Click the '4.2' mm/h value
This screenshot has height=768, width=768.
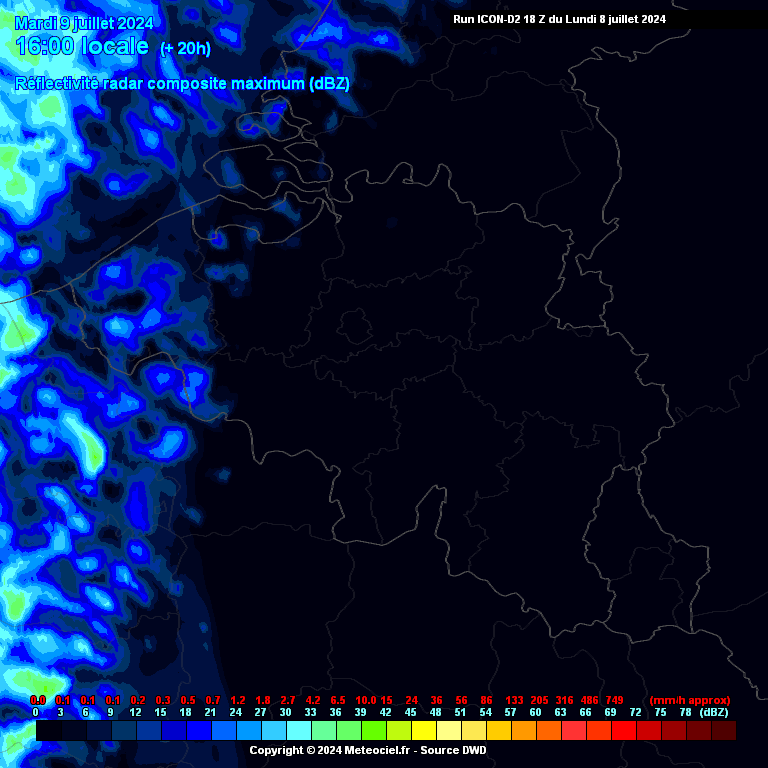[x=312, y=700]
